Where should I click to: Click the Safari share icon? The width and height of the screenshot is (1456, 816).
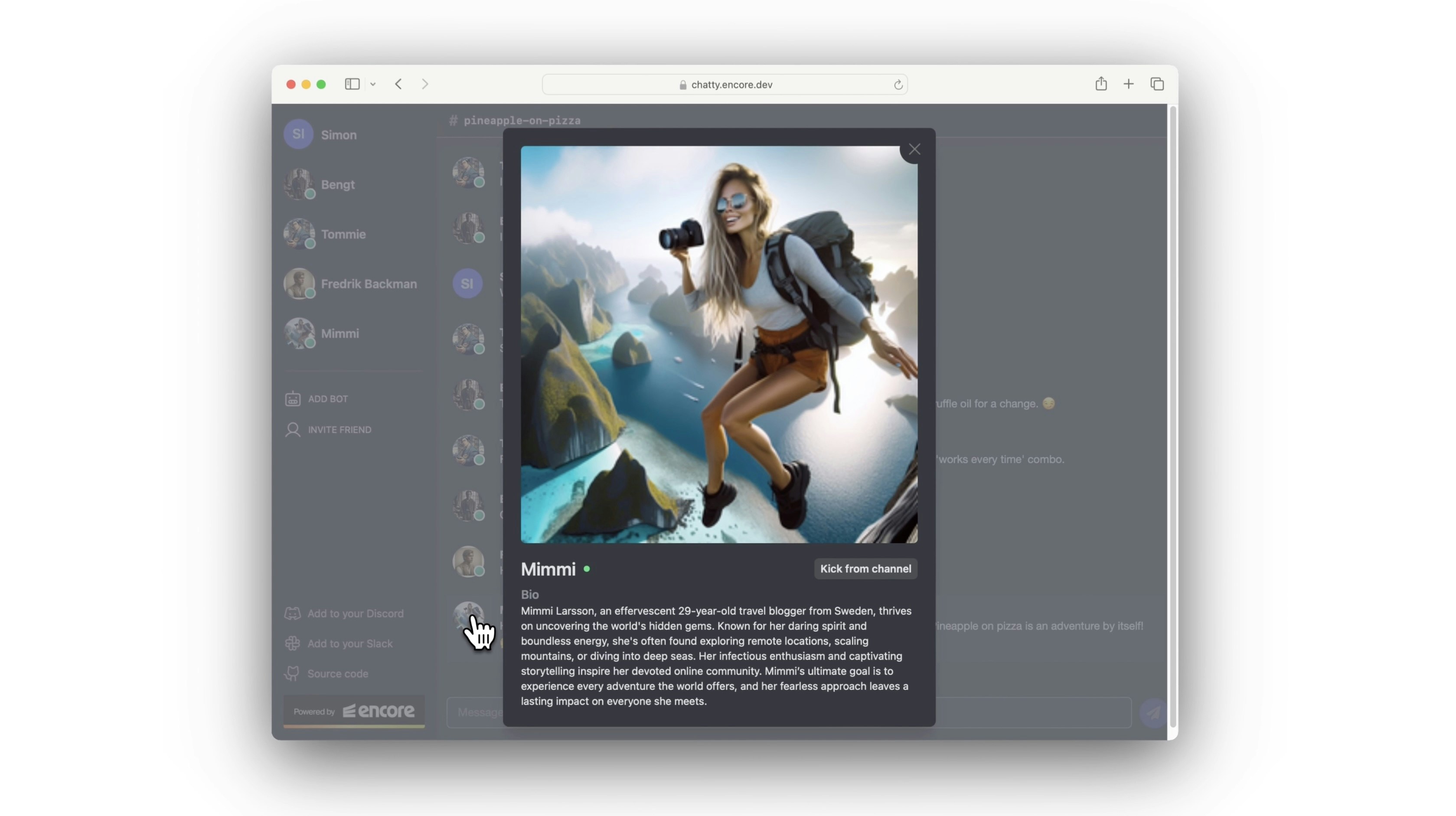(1100, 84)
